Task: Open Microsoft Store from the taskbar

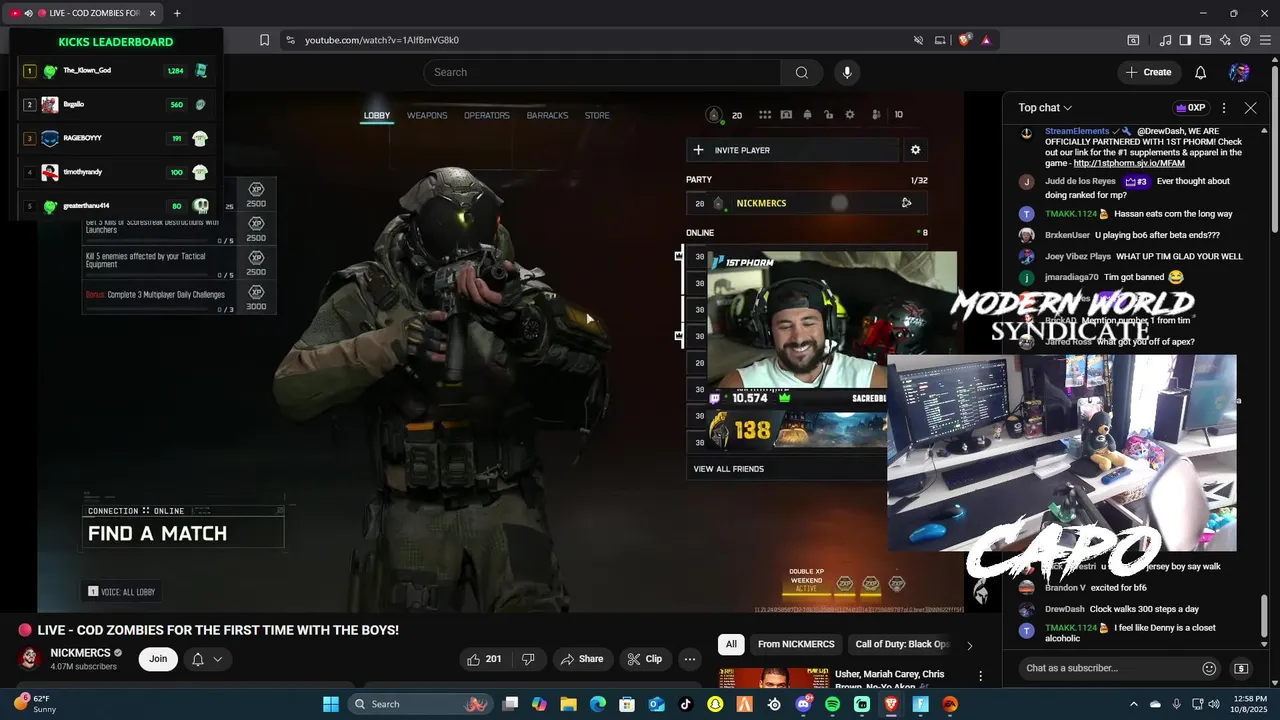Action: coord(627,704)
